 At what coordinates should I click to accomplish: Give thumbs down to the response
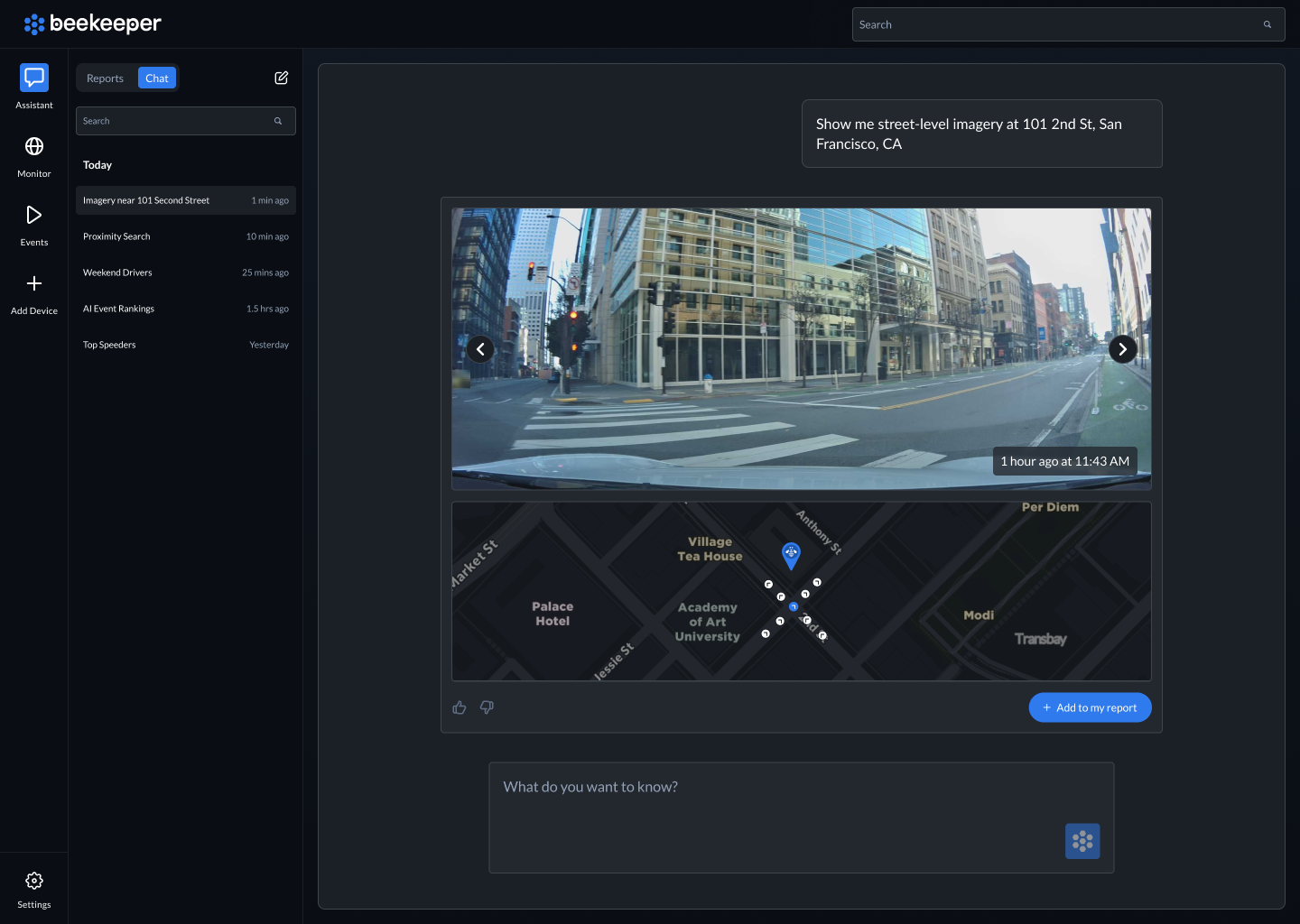pyautogui.click(x=487, y=707)
